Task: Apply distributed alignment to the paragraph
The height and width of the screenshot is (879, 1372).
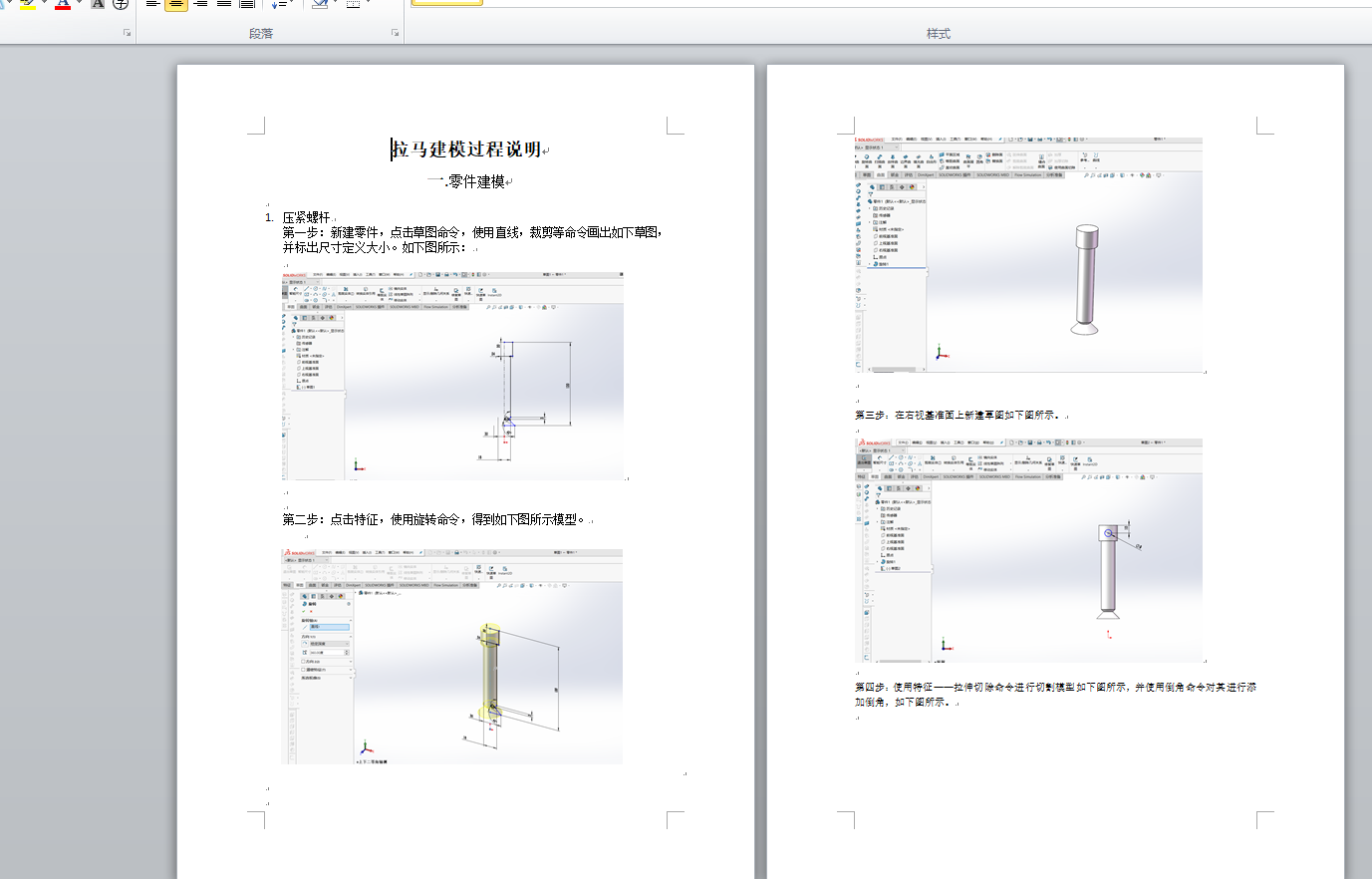Action: pos(247,4)
